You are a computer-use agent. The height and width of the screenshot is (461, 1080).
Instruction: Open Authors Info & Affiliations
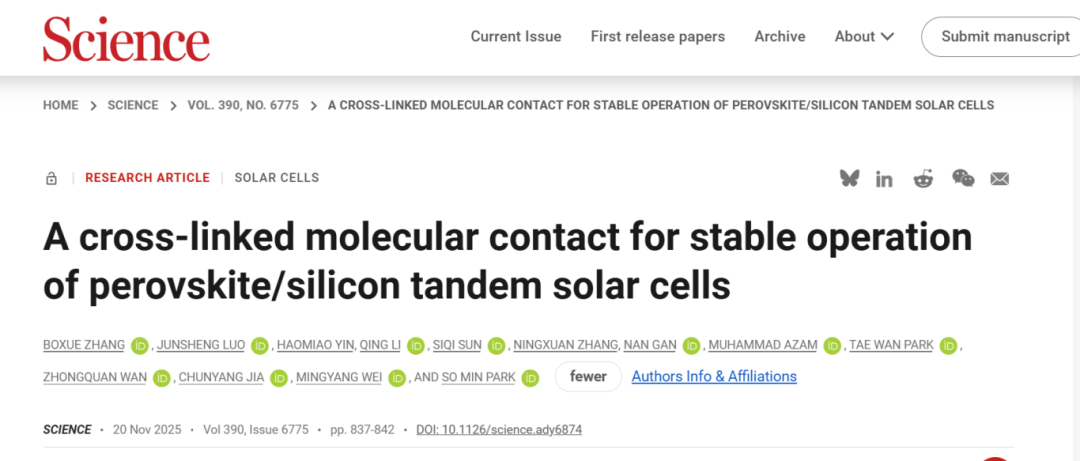click(x=714, y=377)
